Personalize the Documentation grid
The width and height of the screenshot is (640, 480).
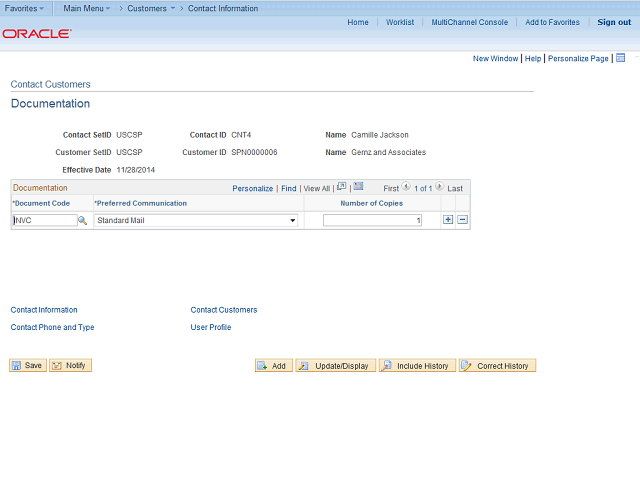tap(253, 189)
